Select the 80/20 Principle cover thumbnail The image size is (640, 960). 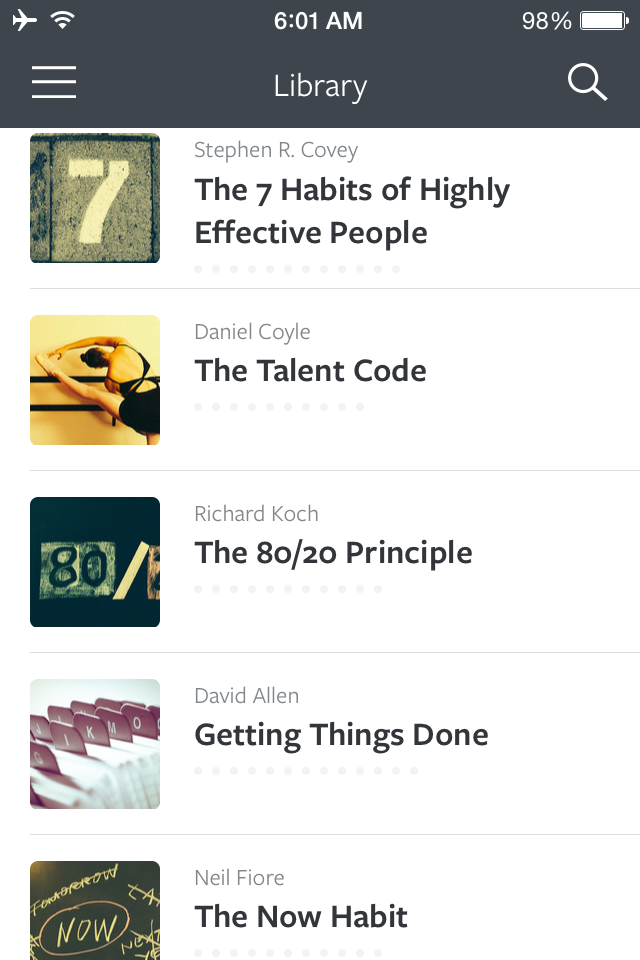point(95,562)
